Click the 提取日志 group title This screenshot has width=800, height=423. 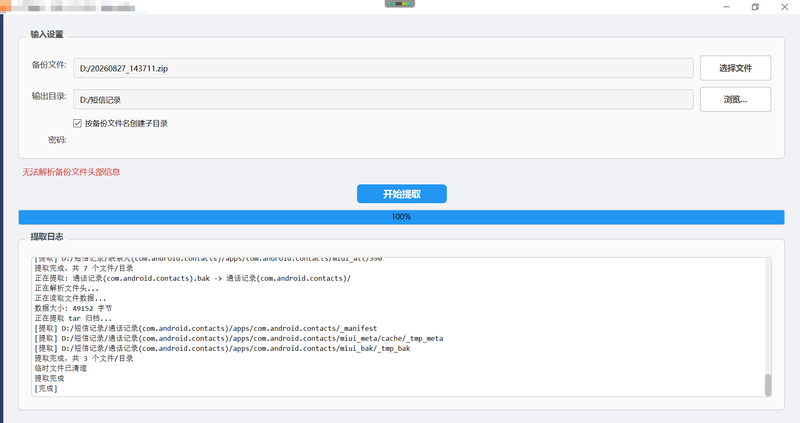[x=46, y=237]
